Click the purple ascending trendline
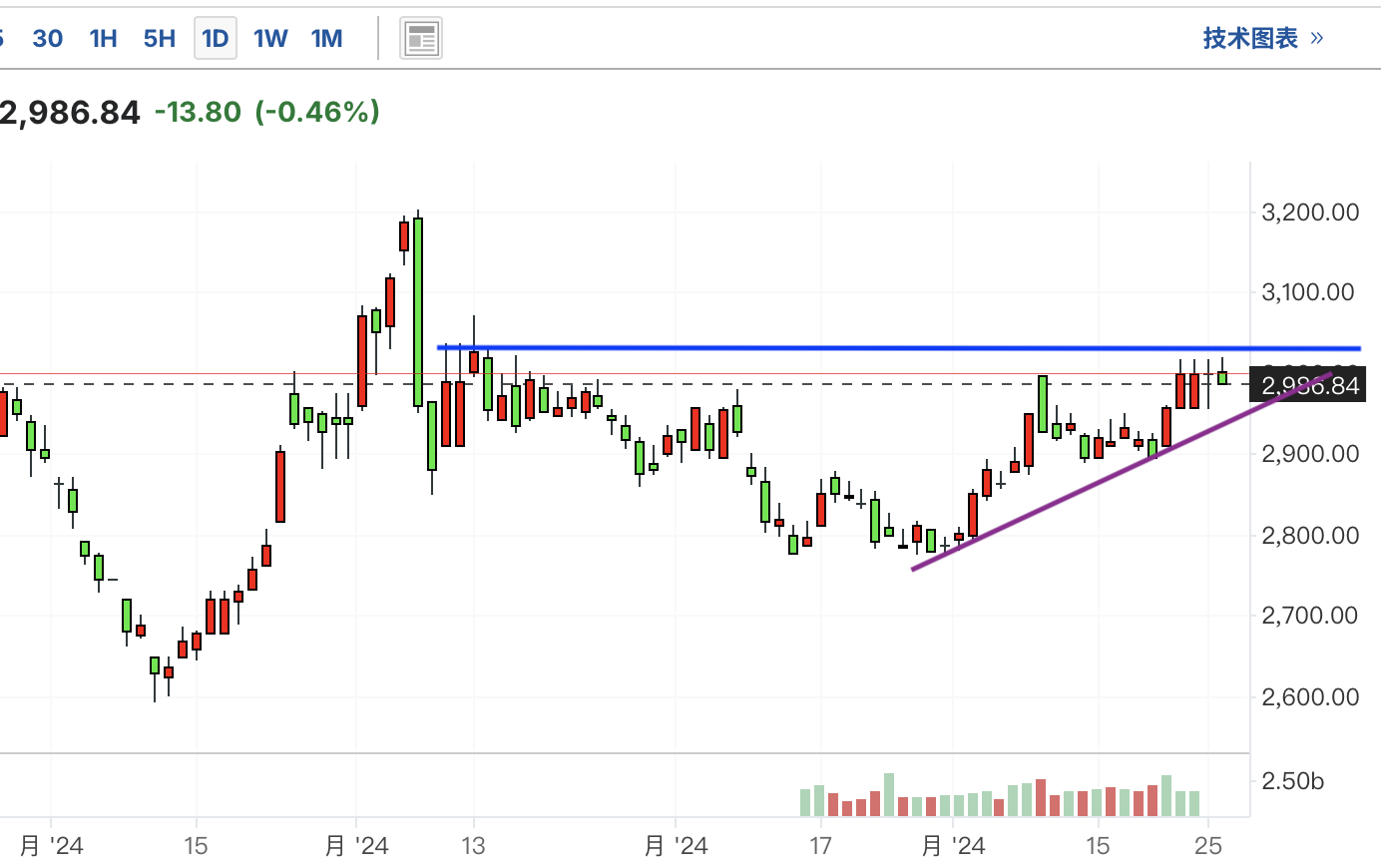The image size is (1381, 868). coord(1122,472)
